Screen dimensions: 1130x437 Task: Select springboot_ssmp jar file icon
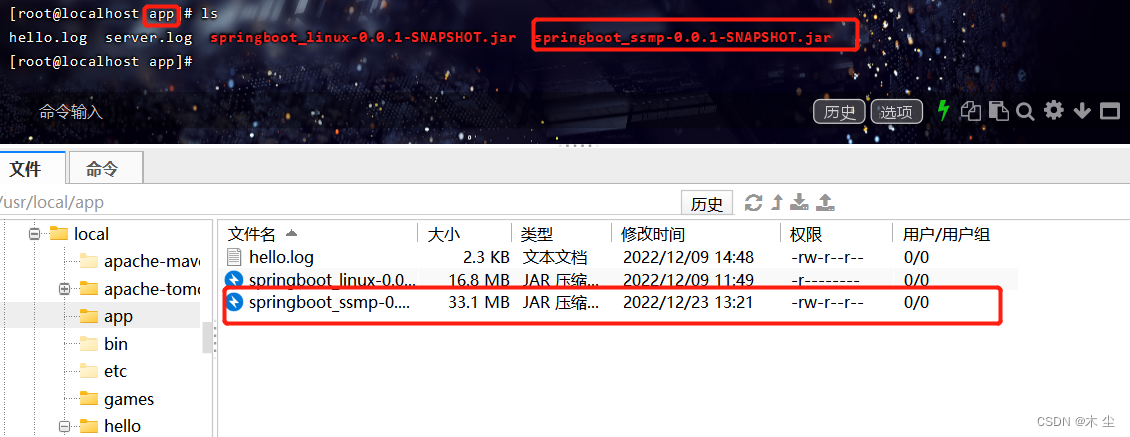(x=234, y=302)
